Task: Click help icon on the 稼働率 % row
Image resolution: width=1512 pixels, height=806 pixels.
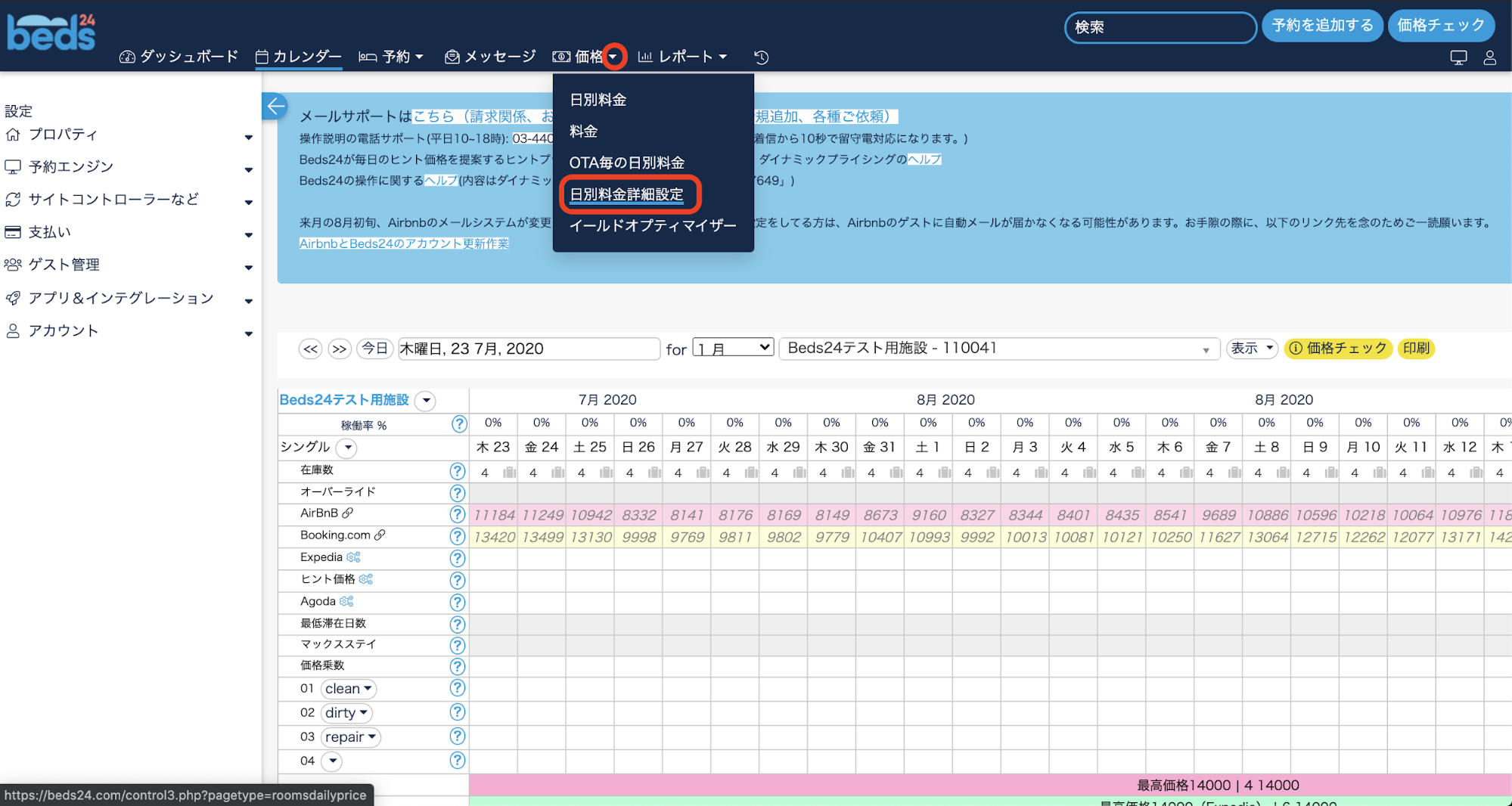Action: coord(458,424)
